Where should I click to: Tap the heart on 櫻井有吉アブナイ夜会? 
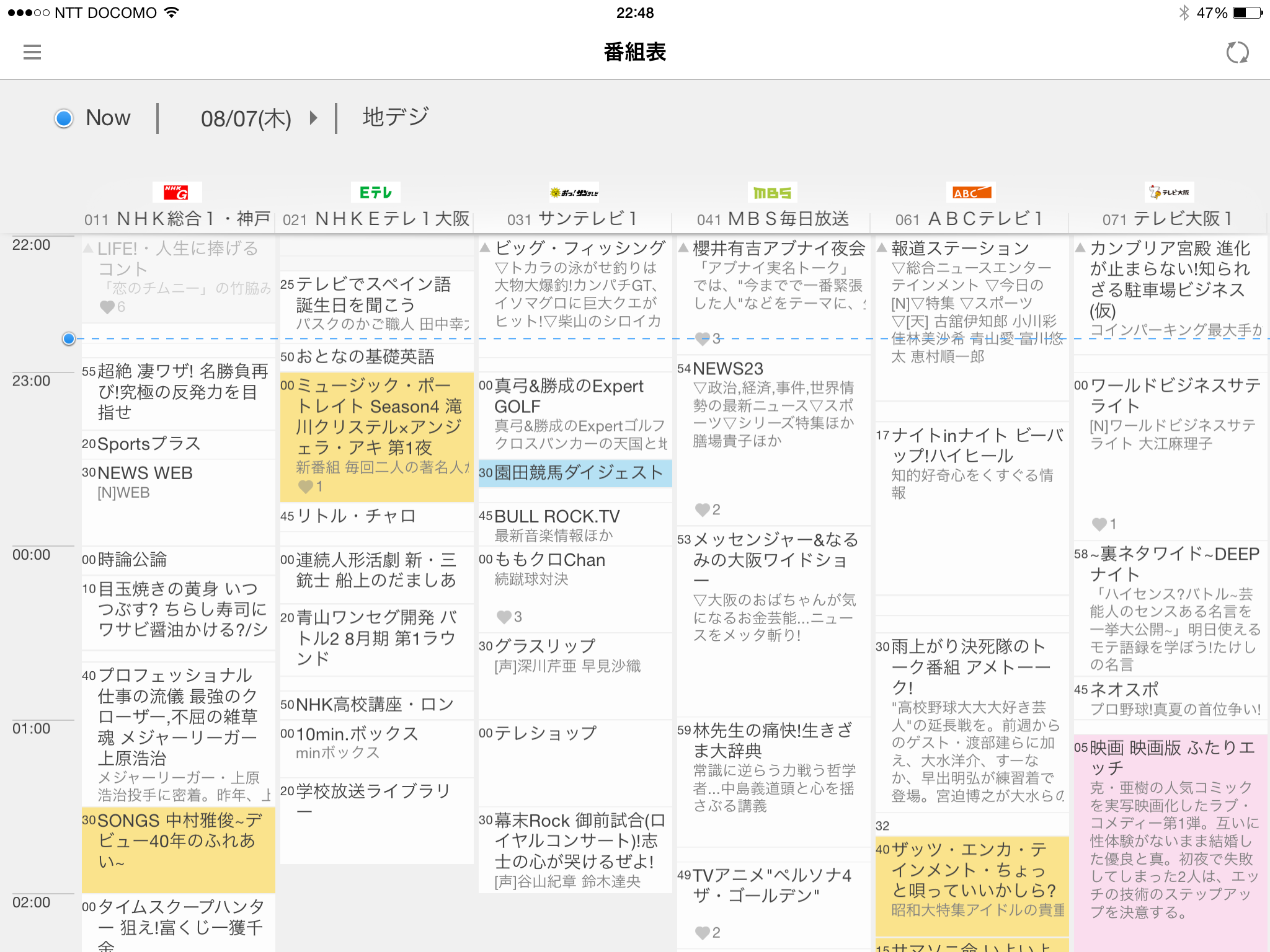703,338
